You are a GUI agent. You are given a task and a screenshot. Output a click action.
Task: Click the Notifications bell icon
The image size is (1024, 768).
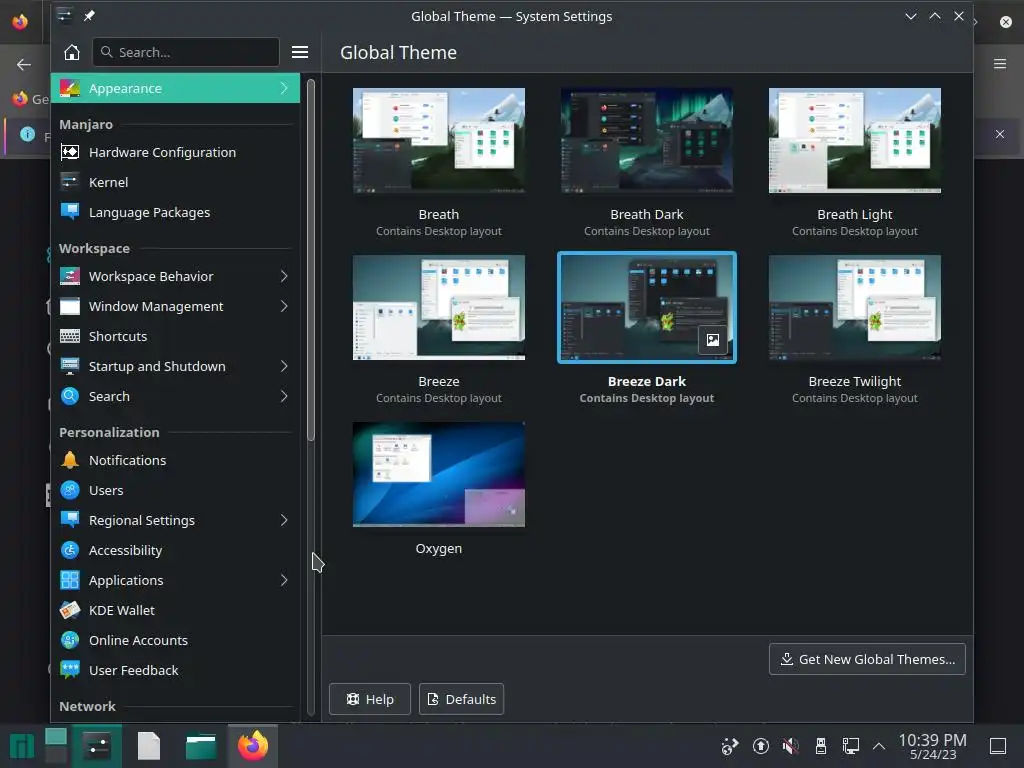70,460
